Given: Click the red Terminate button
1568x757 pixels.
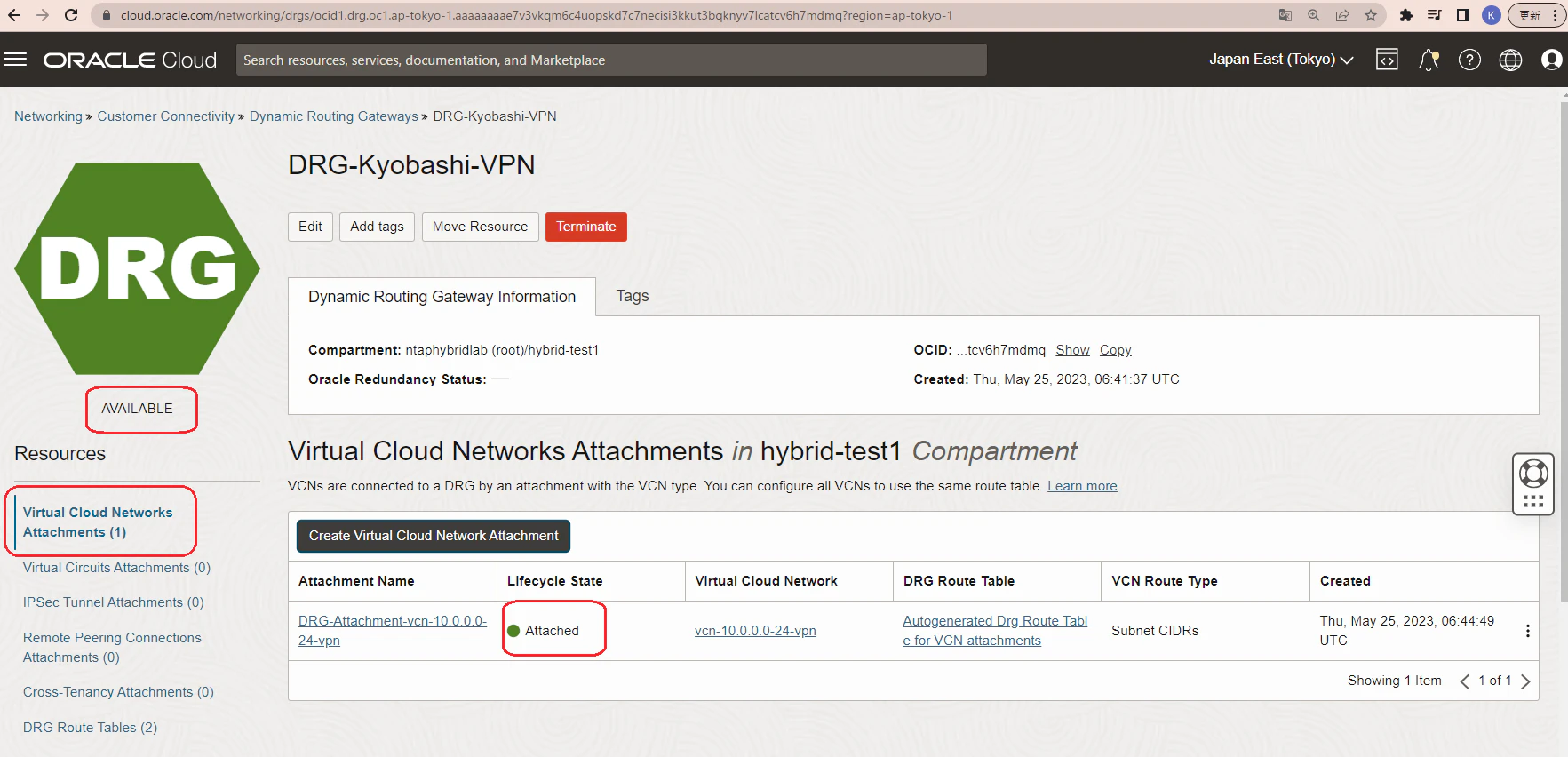Looking at the screenshot, I should point(586,227).
